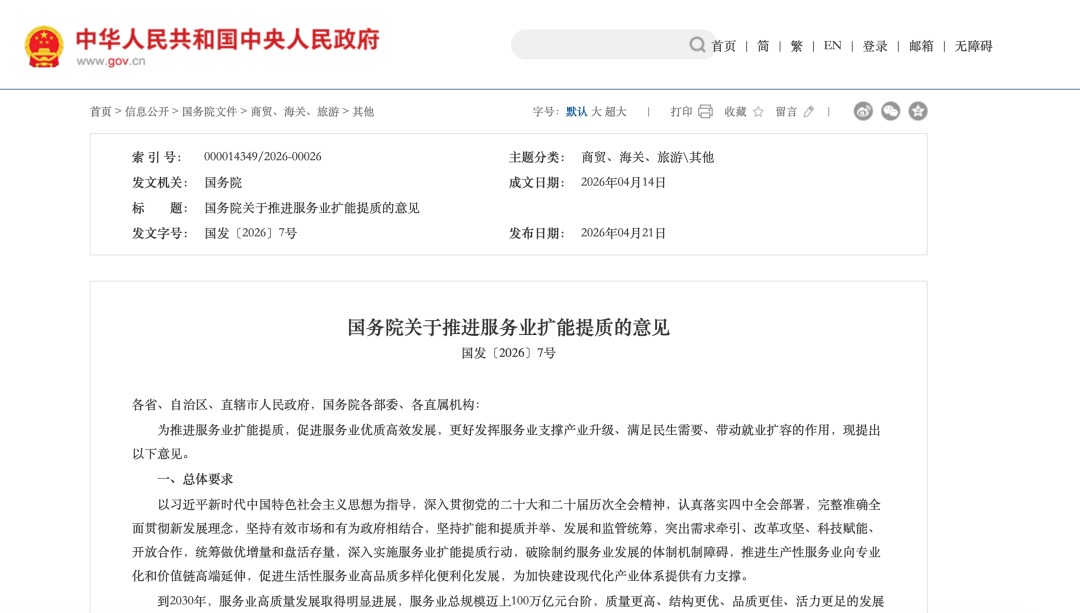Click the 商贸、海关、旅游\其他 topic value
Viewport: 1080px width, 613px height.
tap(647, 157)
